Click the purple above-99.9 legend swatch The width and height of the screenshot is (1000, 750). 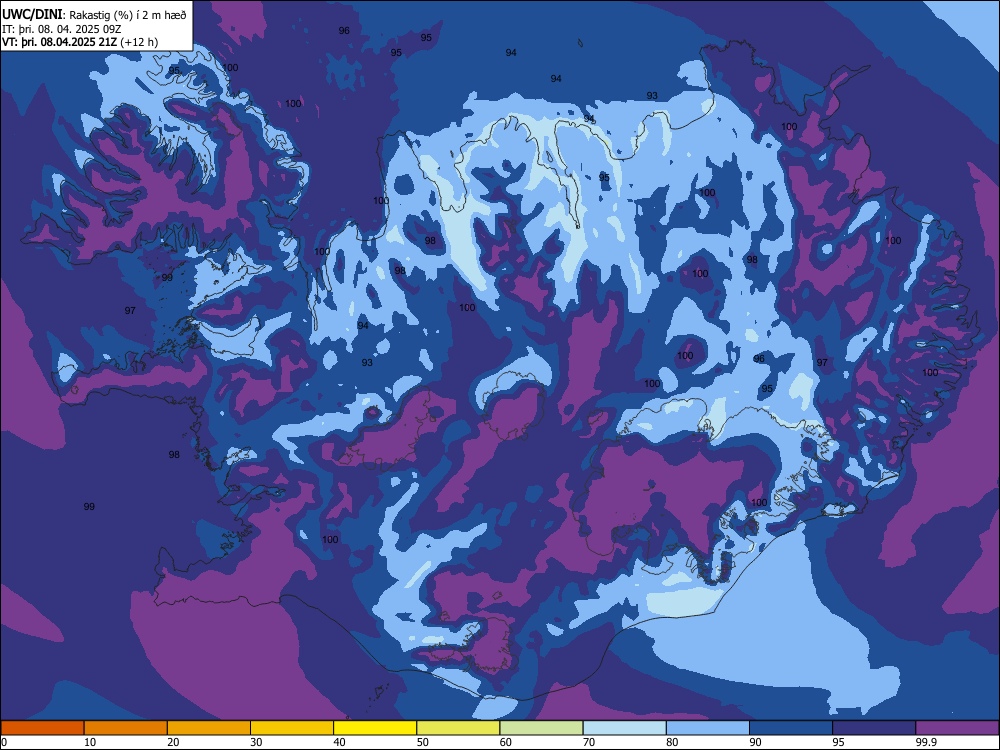click(x=957, y=728)
